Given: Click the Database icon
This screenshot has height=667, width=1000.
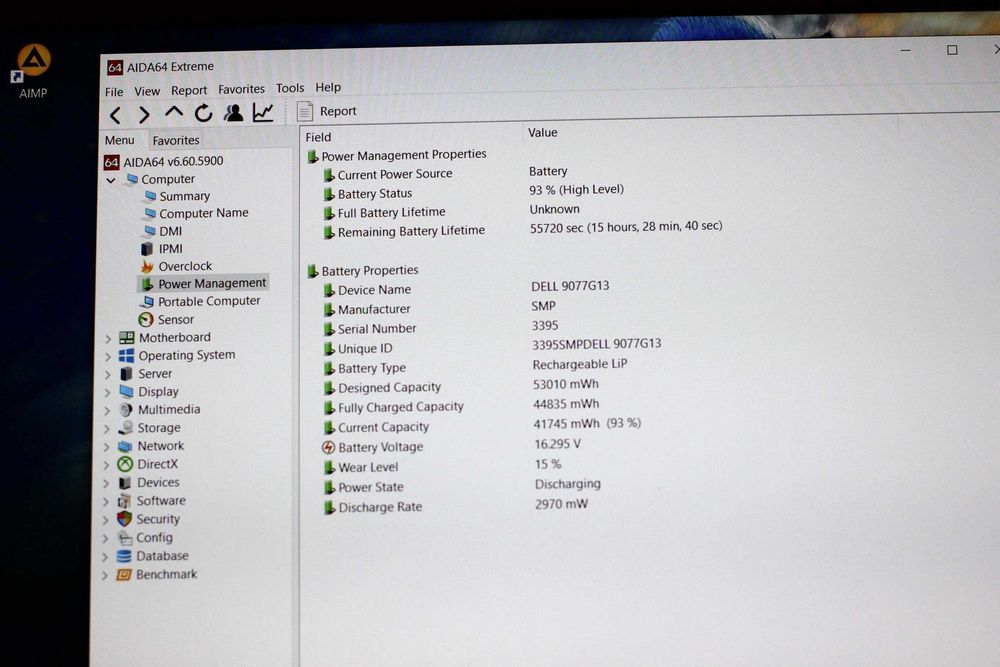Looking at the screenshot, I should coord(124,556).
